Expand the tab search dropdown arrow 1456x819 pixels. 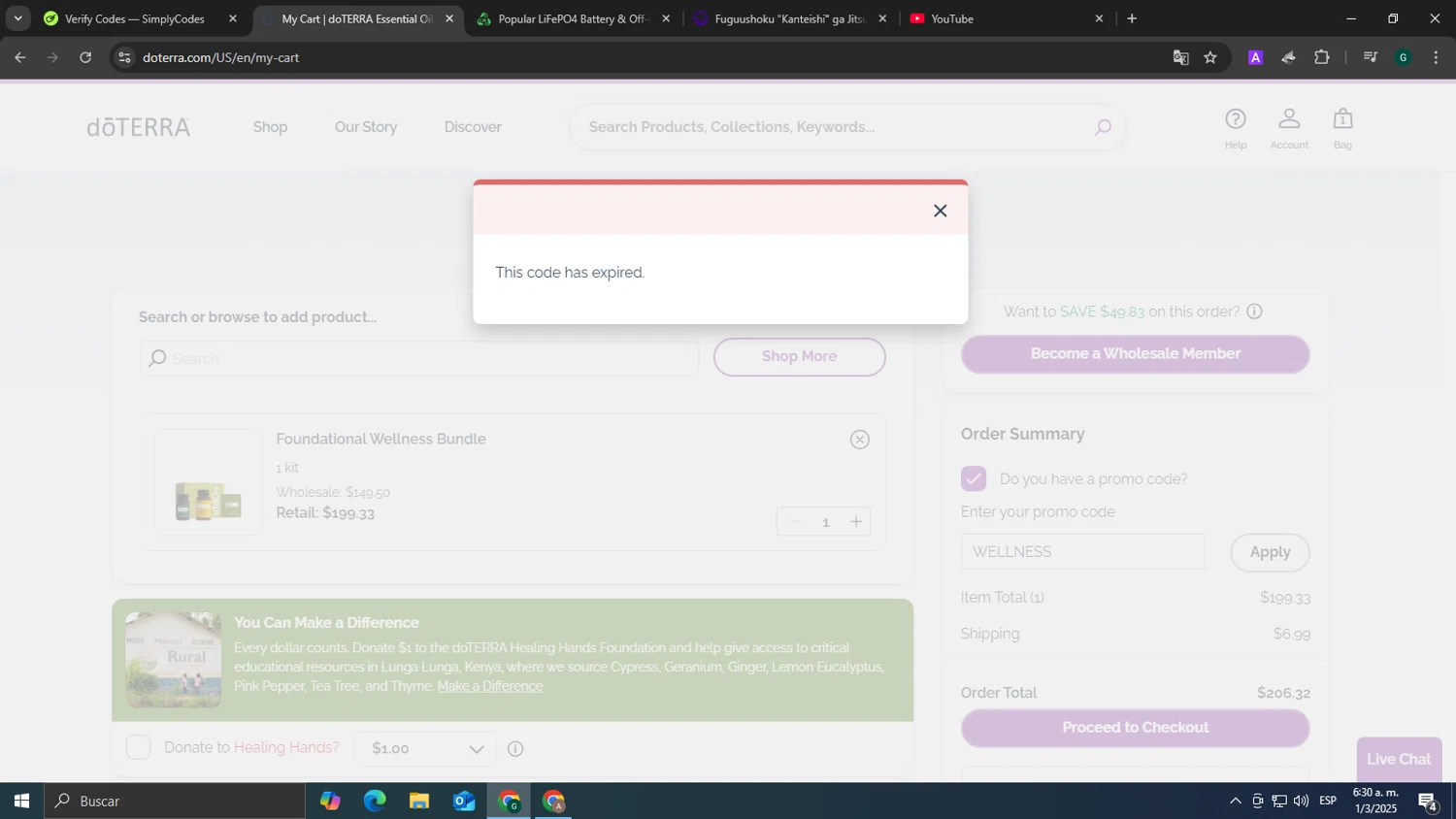17,18
